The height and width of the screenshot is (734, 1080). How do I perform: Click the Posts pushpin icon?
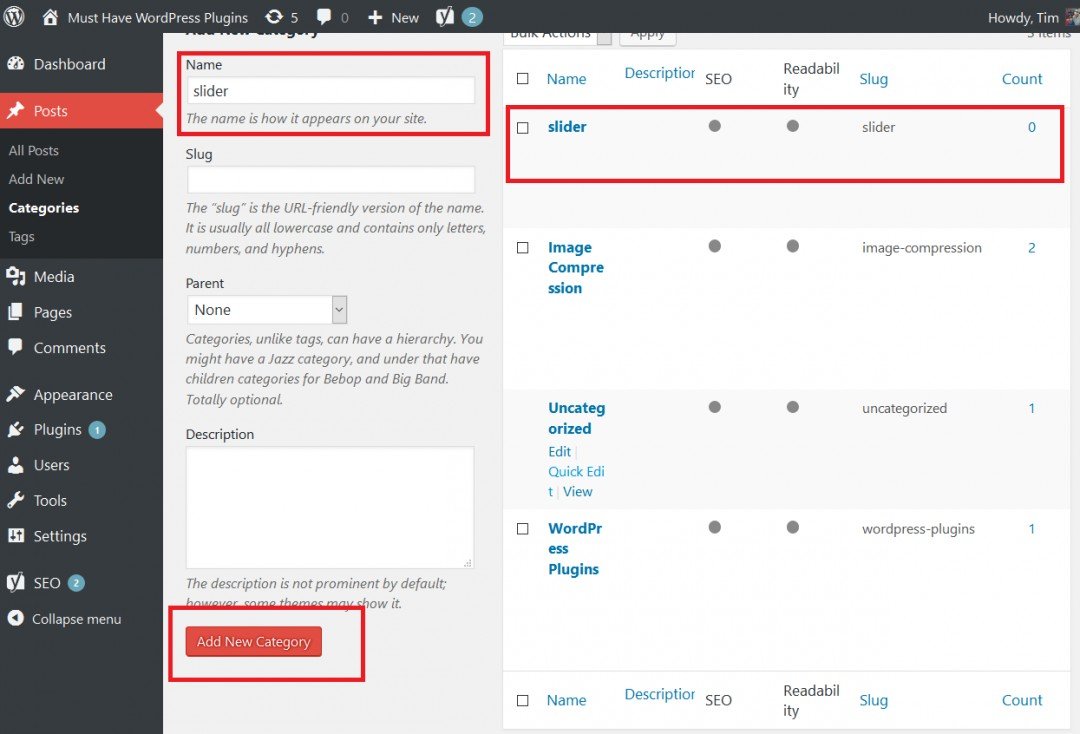[16, 110]
